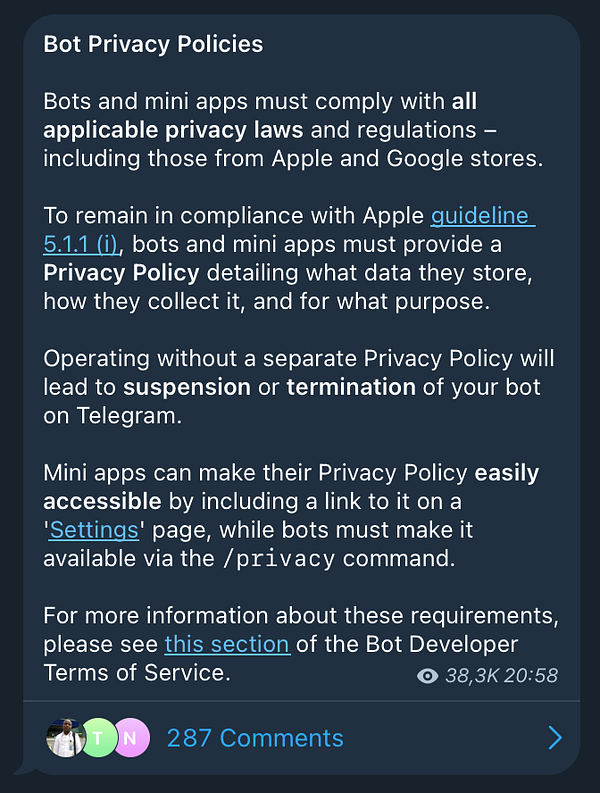The width and height of the screenshot is (600, 793).
Task: Click the bold 'Privacy Policy' text
Action: 121,273
